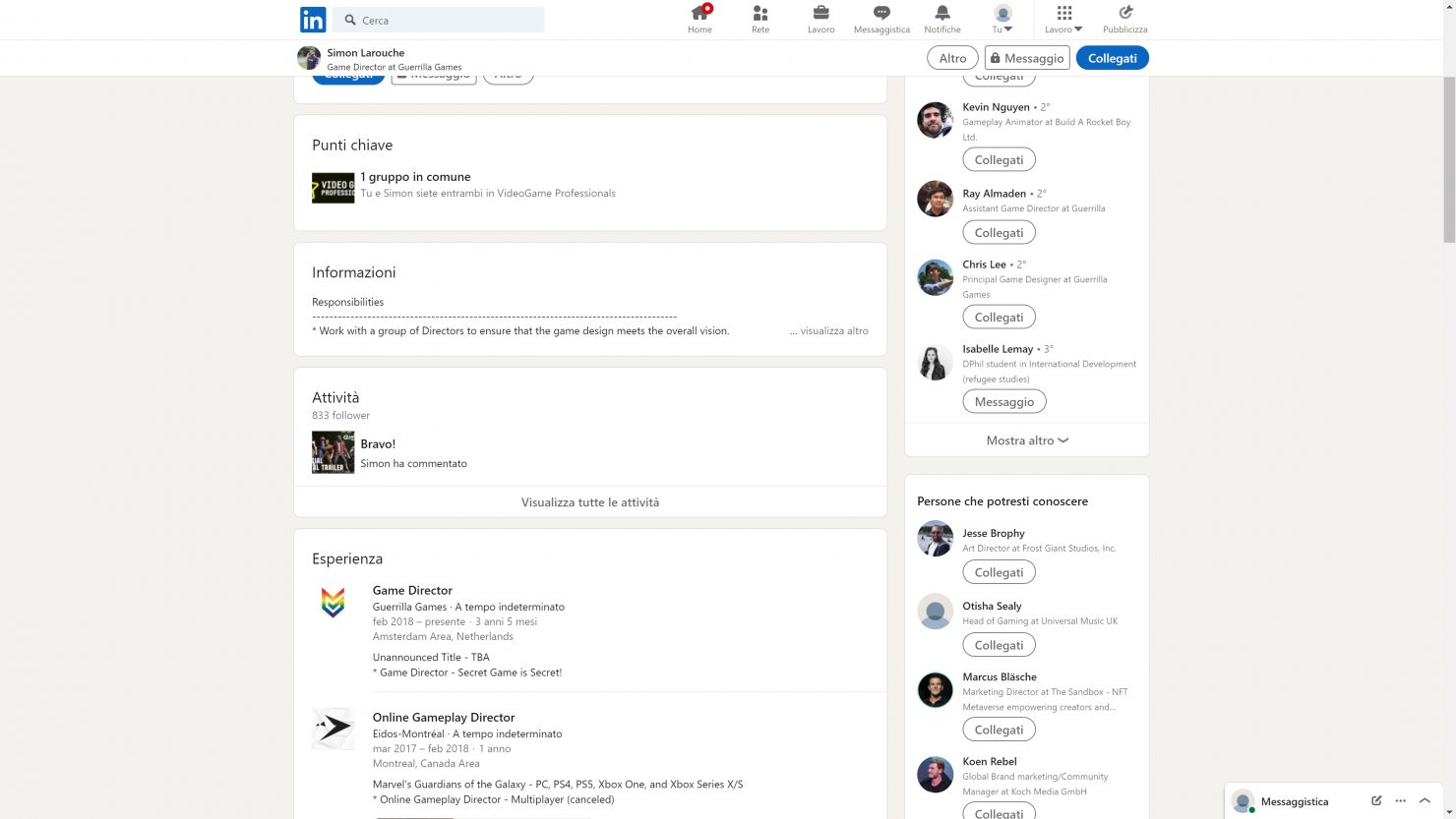The image size is (1456, 819).
Task: Click the LinkedIn logo
Action: pyautogui.click(x=312, y=19)
